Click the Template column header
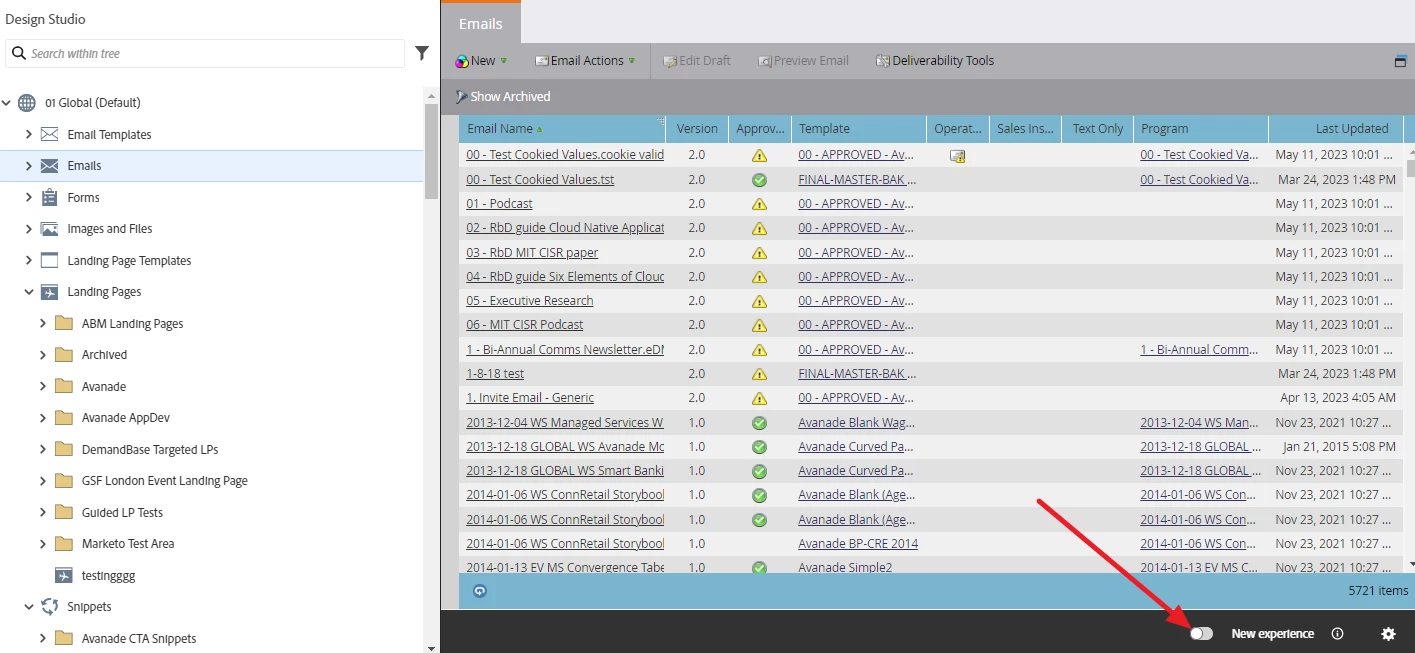 (x=859, y=129)
